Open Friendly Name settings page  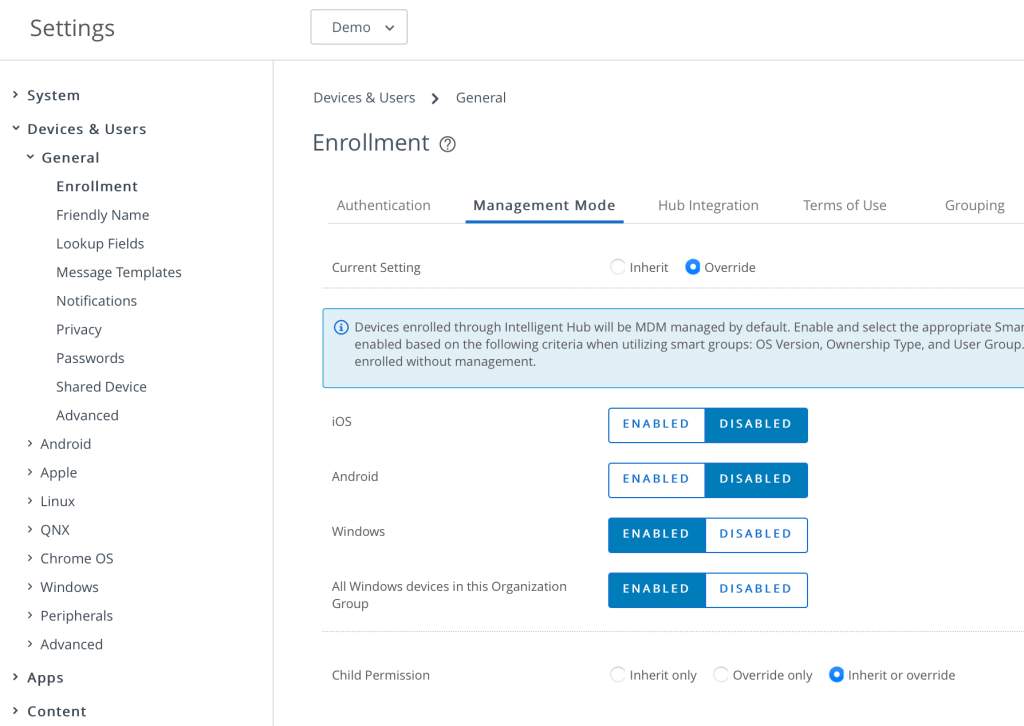102,215
